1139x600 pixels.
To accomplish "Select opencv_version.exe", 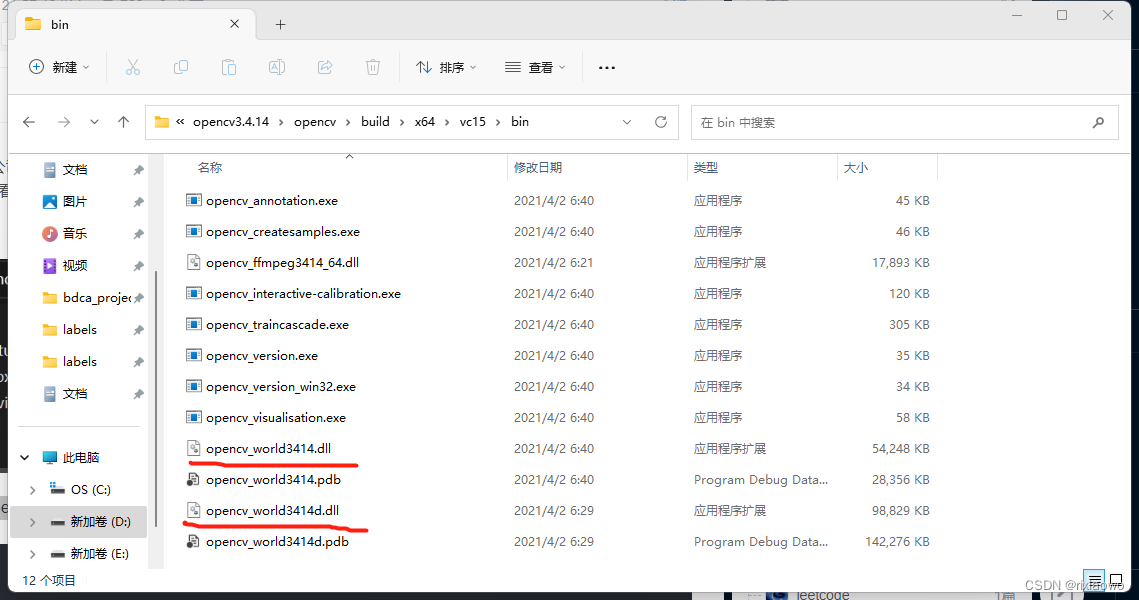I will coord(262,356).
